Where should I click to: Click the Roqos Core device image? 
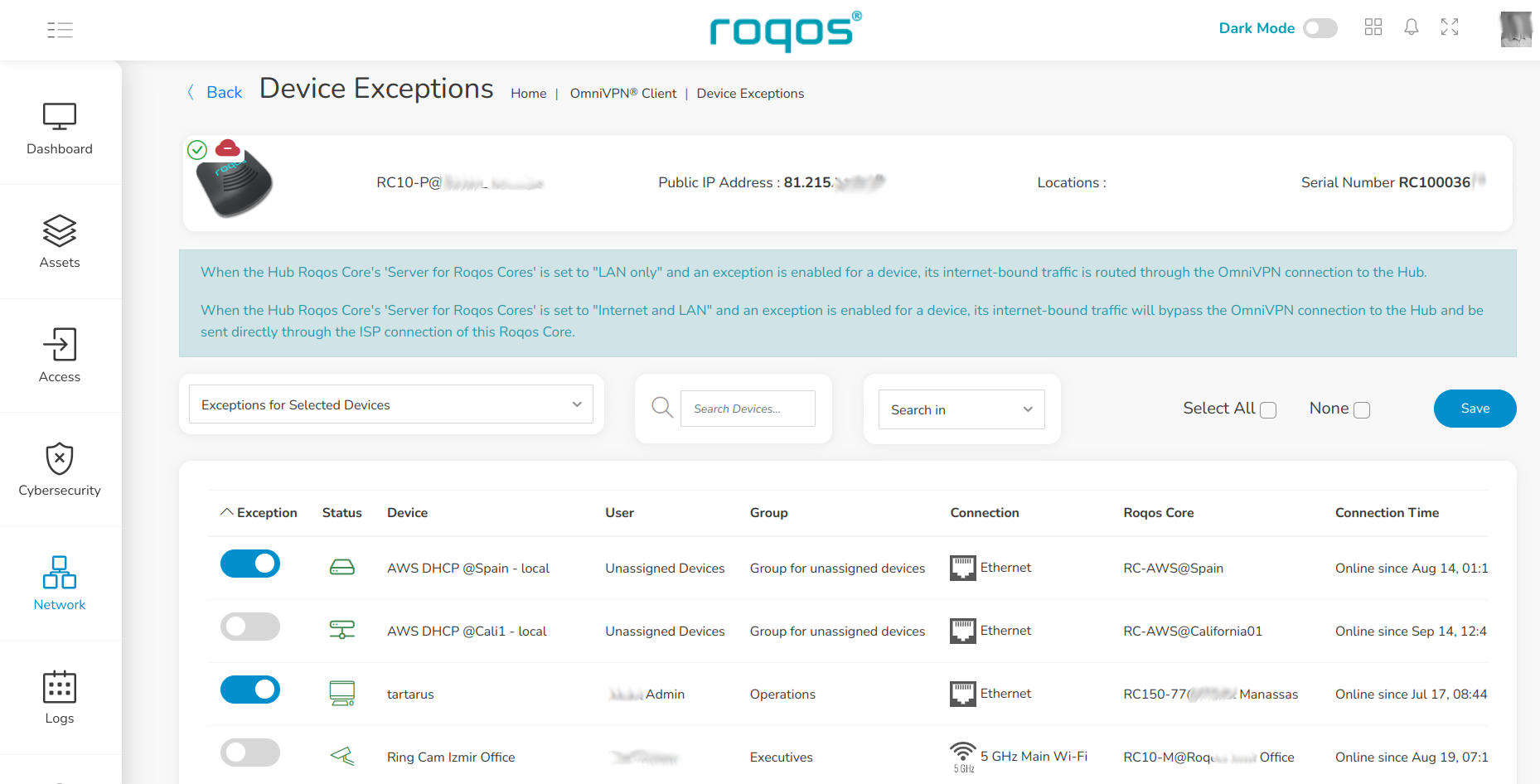(235, 184)
